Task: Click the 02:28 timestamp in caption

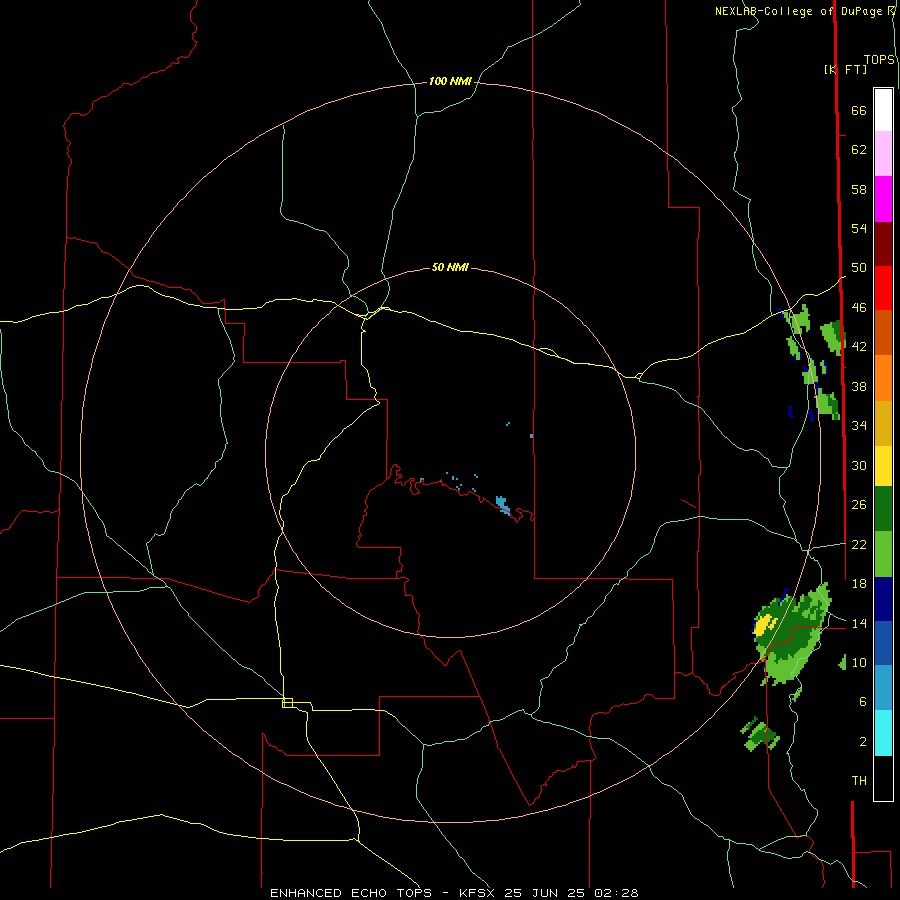Action: pyautogui.click(x=616, y=893)
